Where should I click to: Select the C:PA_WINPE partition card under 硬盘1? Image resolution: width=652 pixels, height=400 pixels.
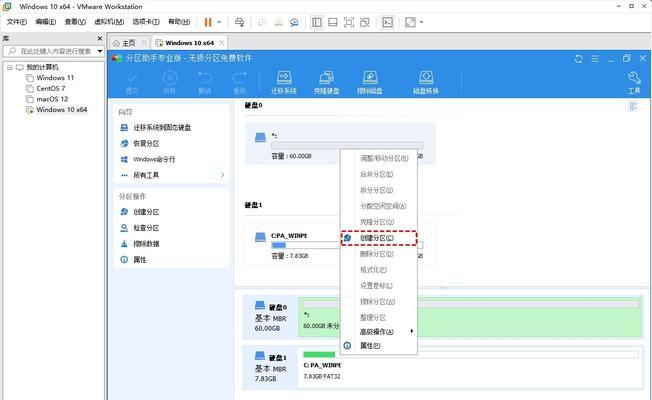pyautogui.click(x=340, y=244)
